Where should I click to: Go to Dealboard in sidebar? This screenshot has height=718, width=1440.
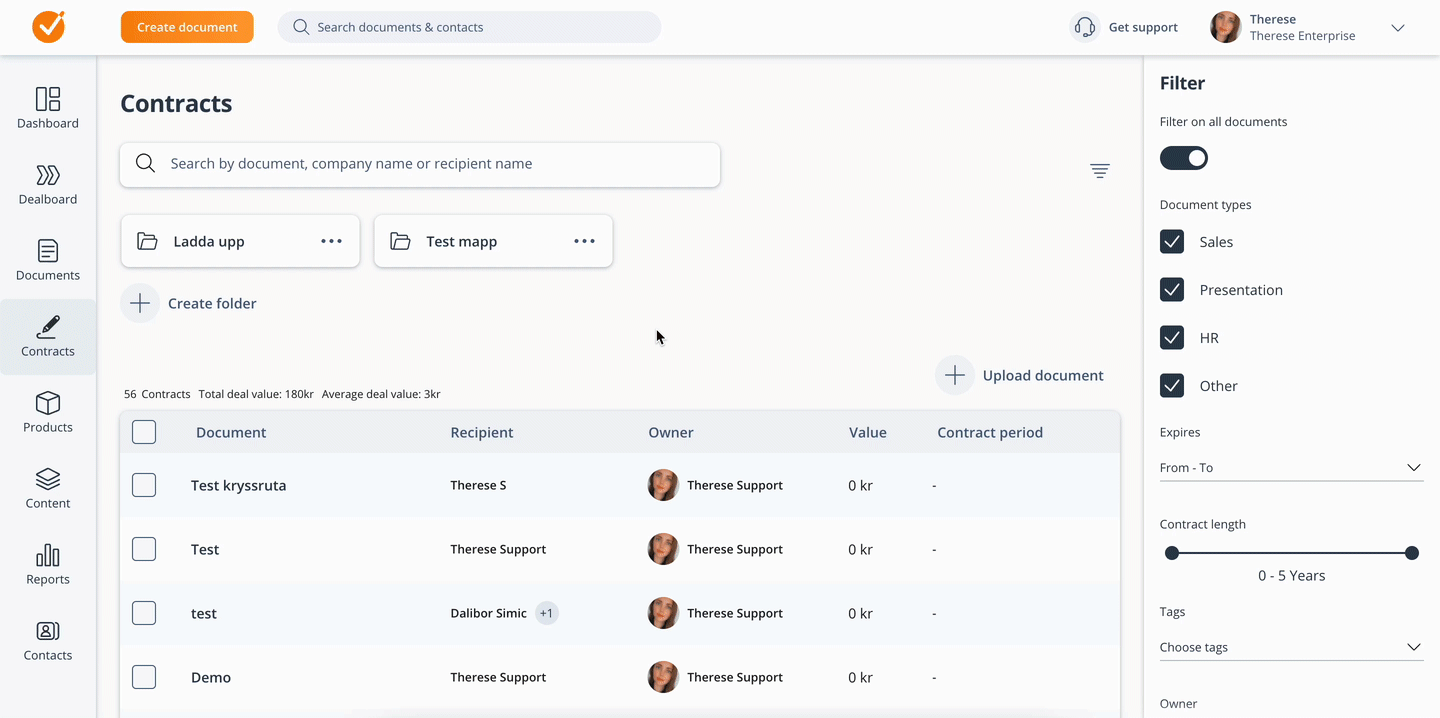pyautogui.click(x=48, y=176)
